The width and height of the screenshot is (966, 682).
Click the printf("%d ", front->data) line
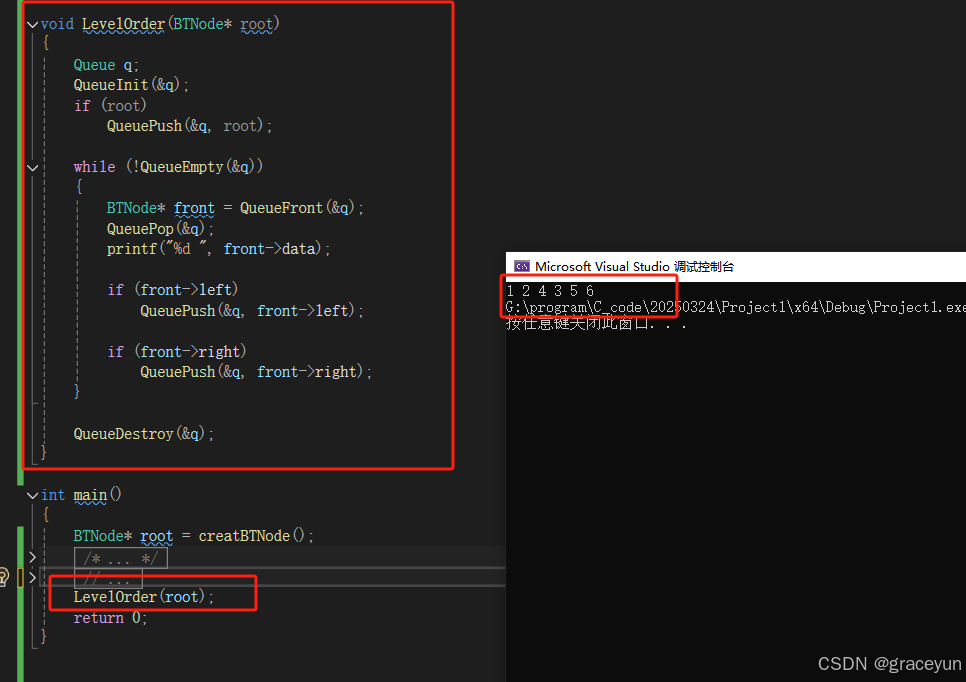tap(218, 249)
